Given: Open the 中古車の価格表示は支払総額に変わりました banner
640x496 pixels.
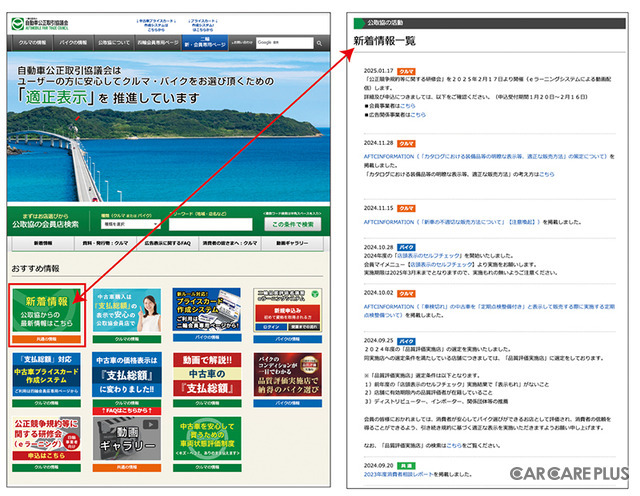Looking at the screenshot, I should 127,374.
